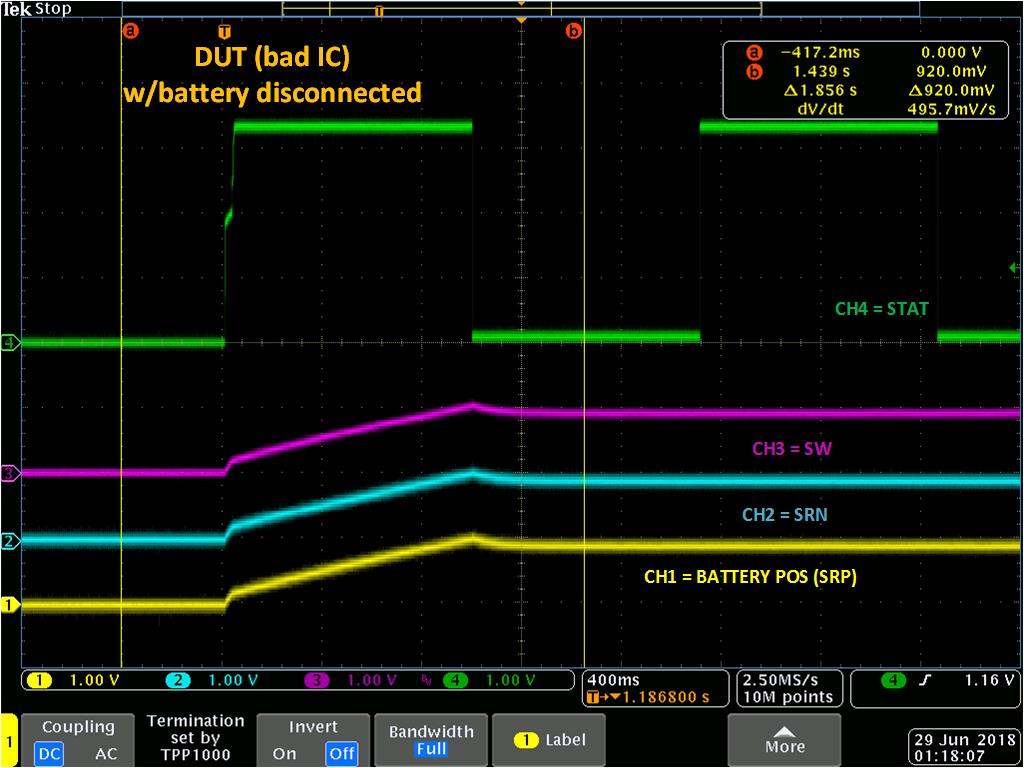Click channel 1 ground reference marker
1024x768 pixels.
9,605
